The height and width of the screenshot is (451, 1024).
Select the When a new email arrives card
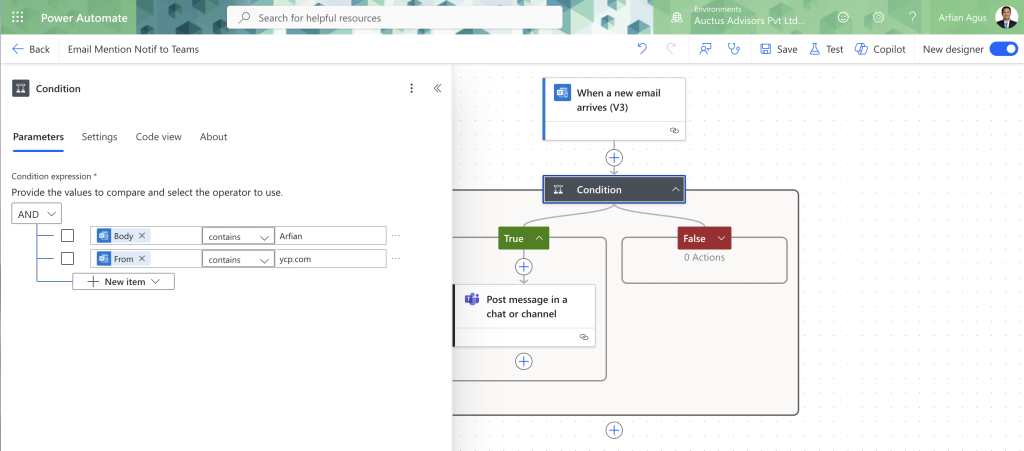(x=614, y=108)
